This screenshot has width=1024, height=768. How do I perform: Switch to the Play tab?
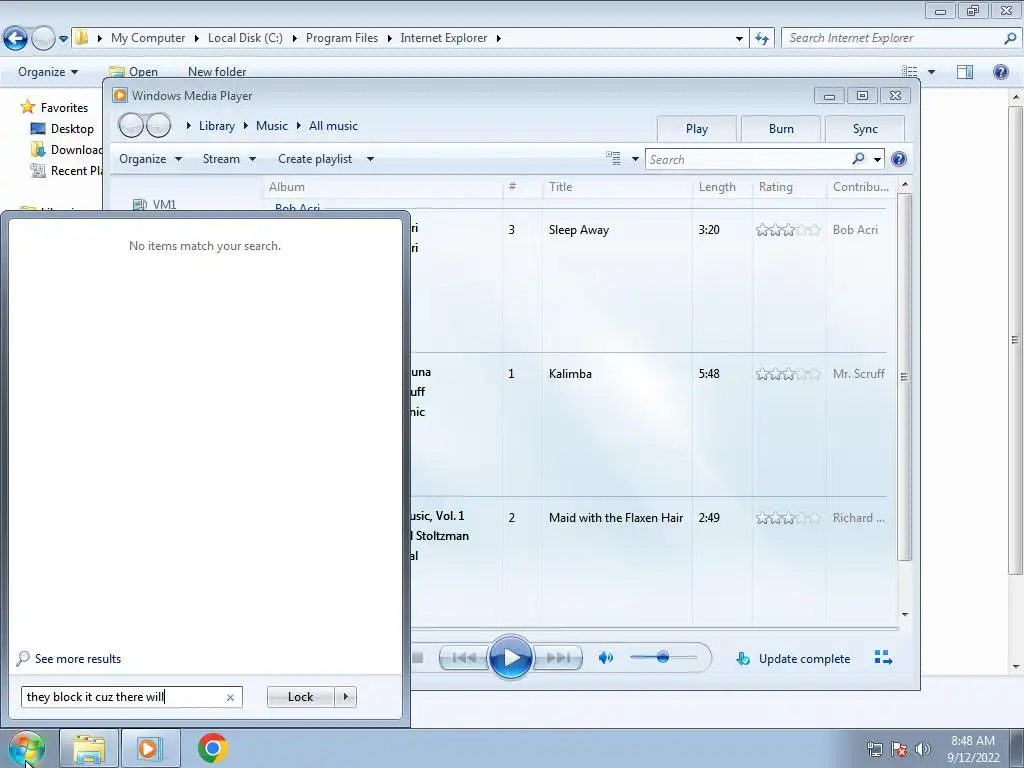[x=697, y=129]
